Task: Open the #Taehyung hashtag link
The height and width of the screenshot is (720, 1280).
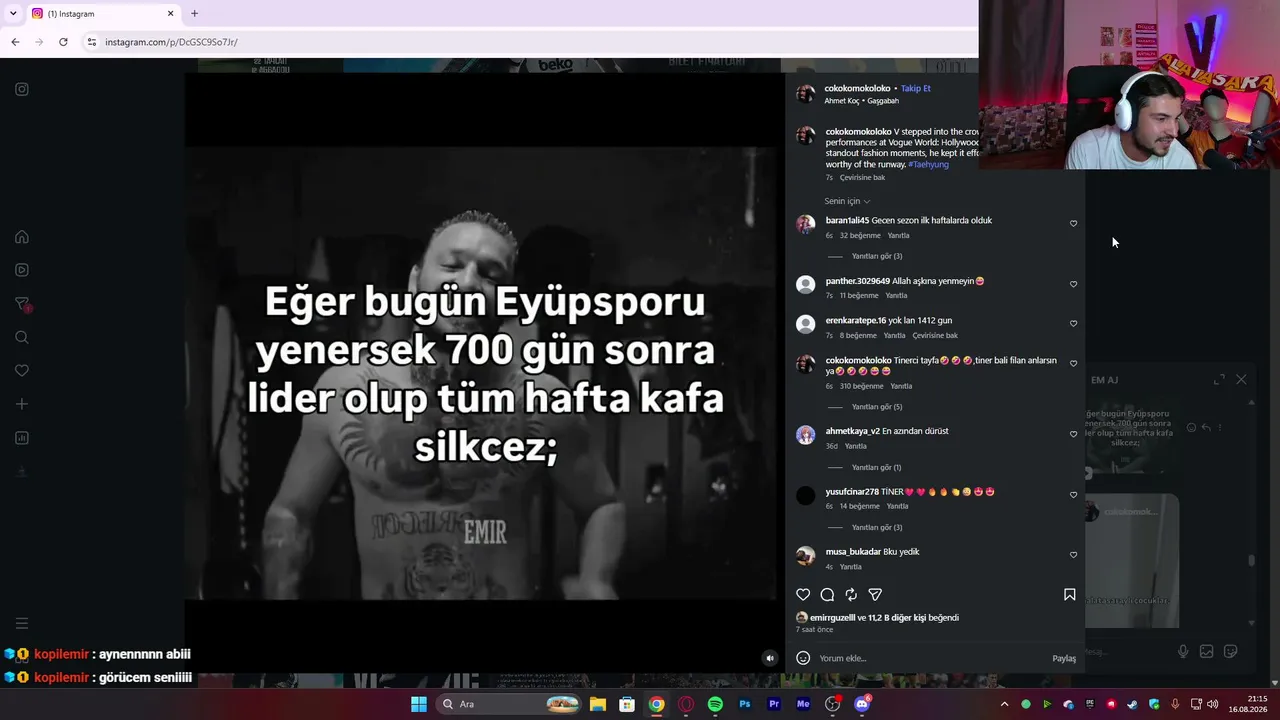Action: [x=928, y=164]
